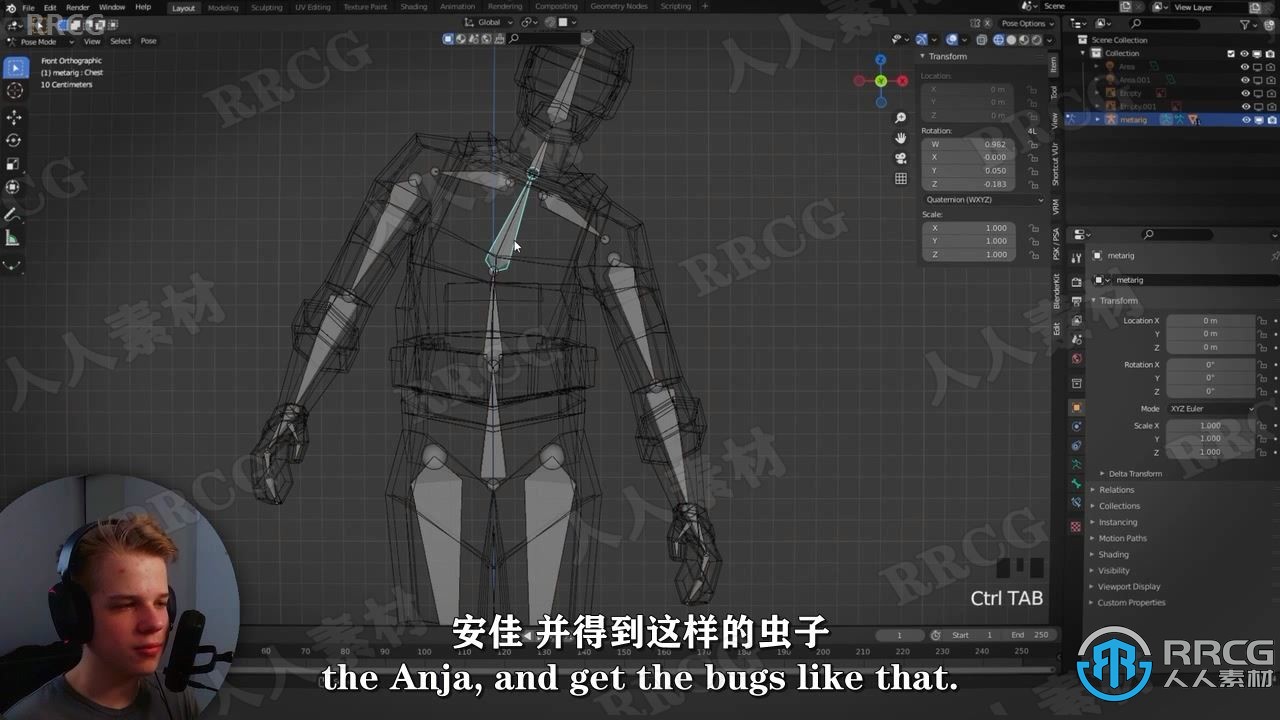
Task: Switch to the Animation workspace tab
Action: click(457, 7)
